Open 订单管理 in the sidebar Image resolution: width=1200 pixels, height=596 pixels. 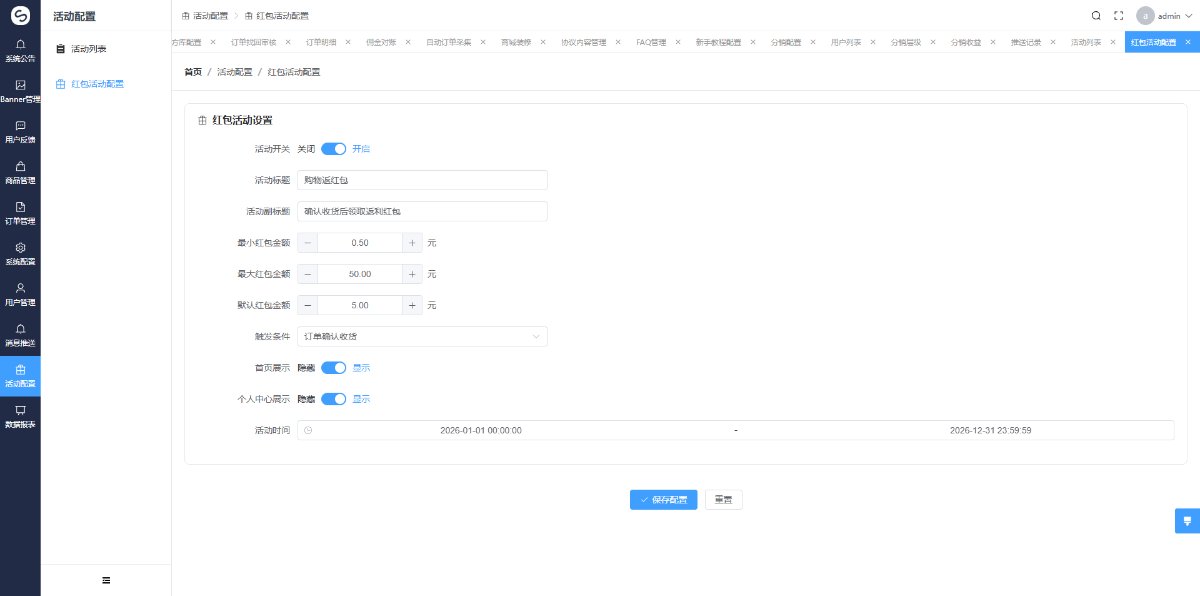click(x=20, y=213)
